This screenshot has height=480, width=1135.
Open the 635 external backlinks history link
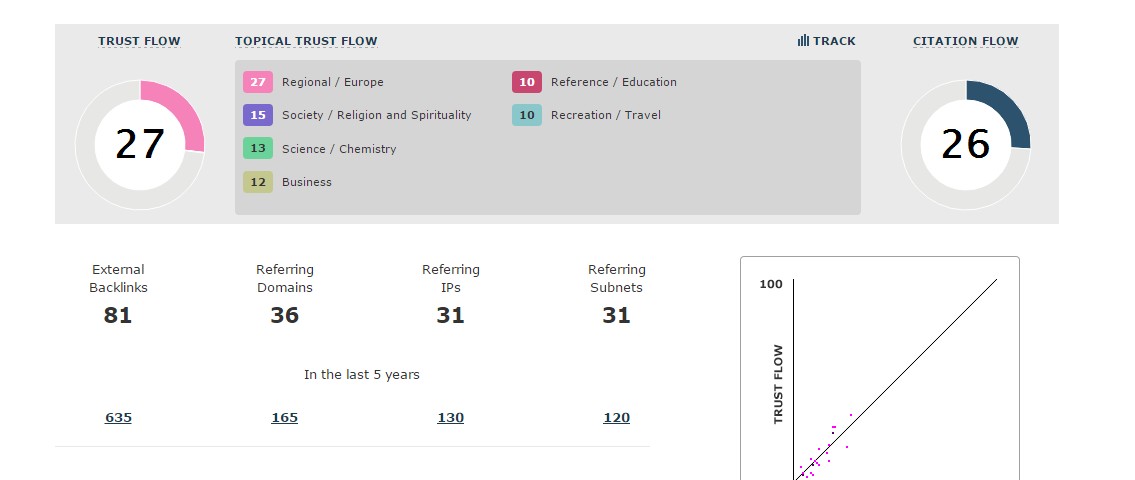[118, 418]
